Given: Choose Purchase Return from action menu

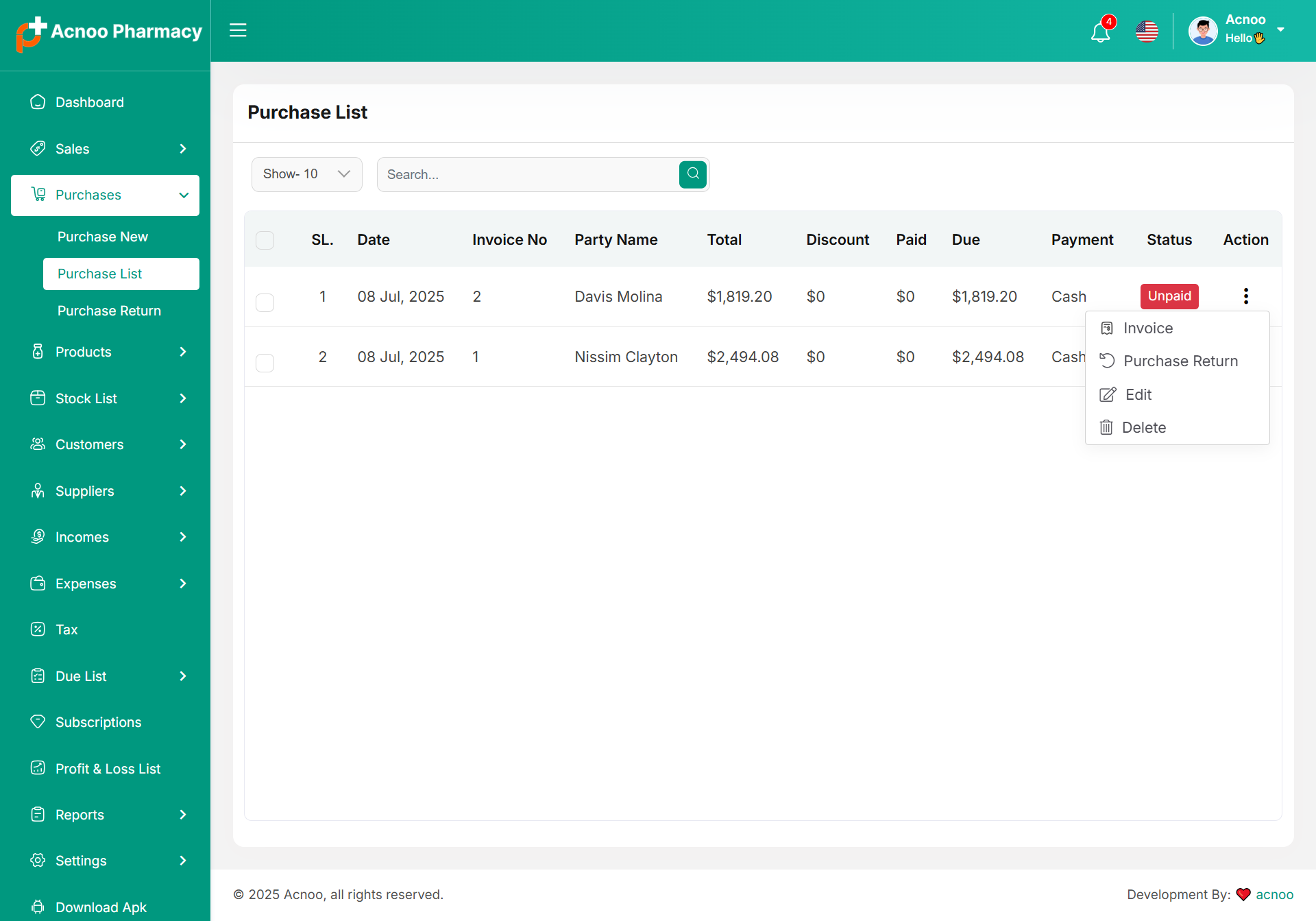Looking at the screenshot, I should click(x=1180, y=361).
